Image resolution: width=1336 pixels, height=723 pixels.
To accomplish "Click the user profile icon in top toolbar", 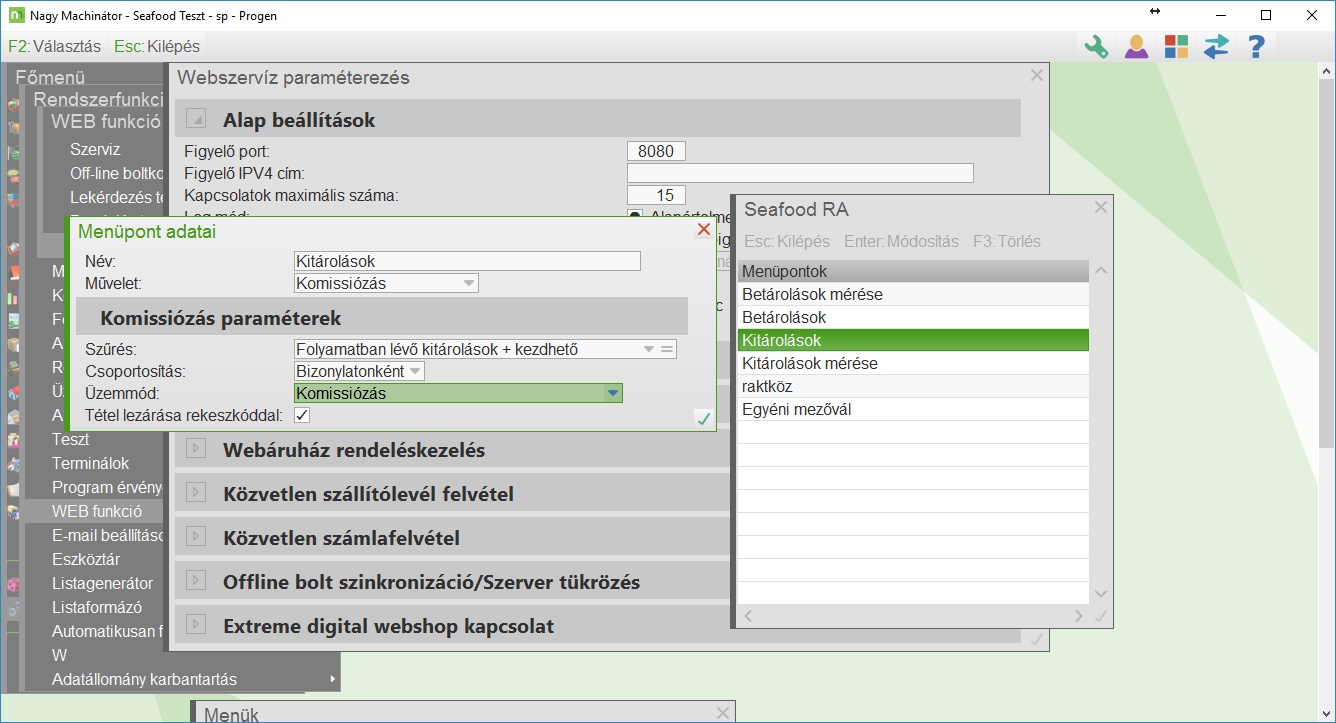I will [1136, 46].
